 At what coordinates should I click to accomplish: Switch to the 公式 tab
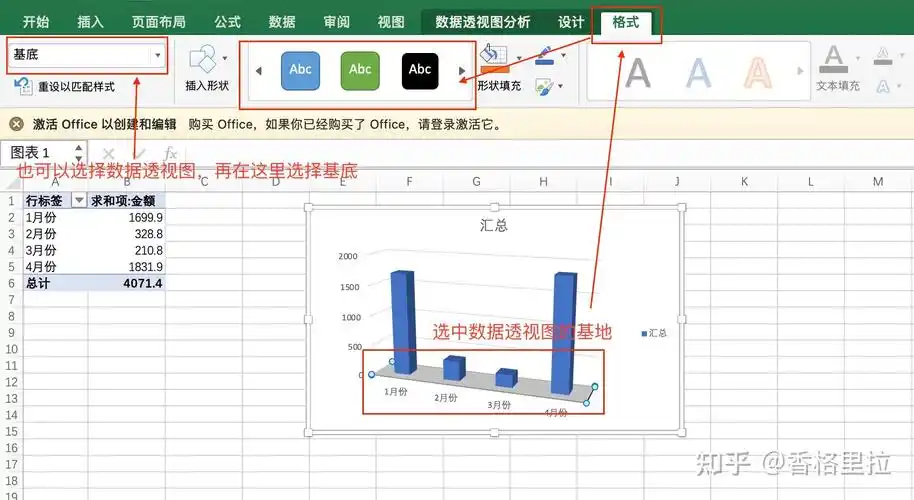[x=227, y=22]
